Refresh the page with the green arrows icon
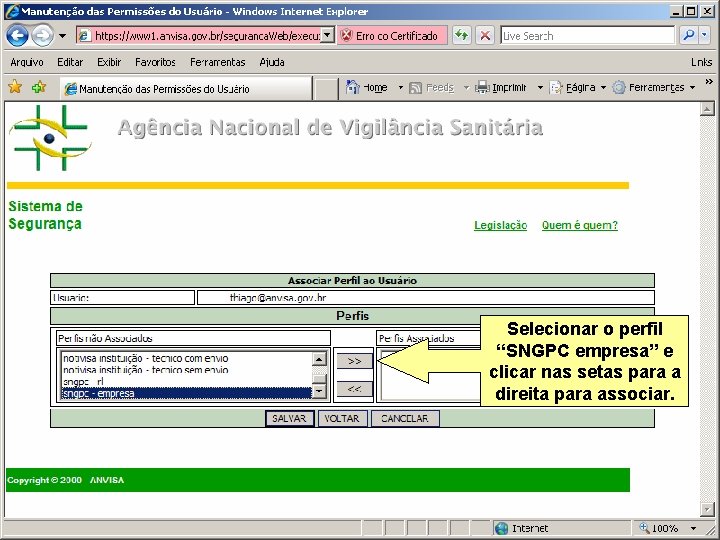Viewport: 720px width, 540px height. click(x=461, y=35)
